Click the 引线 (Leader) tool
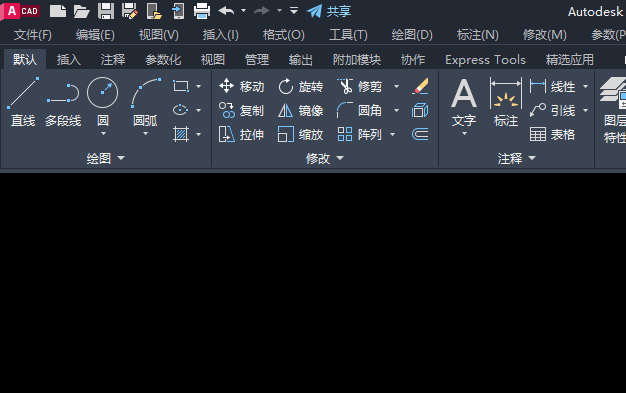626x393 pixels. coord(553,110)
